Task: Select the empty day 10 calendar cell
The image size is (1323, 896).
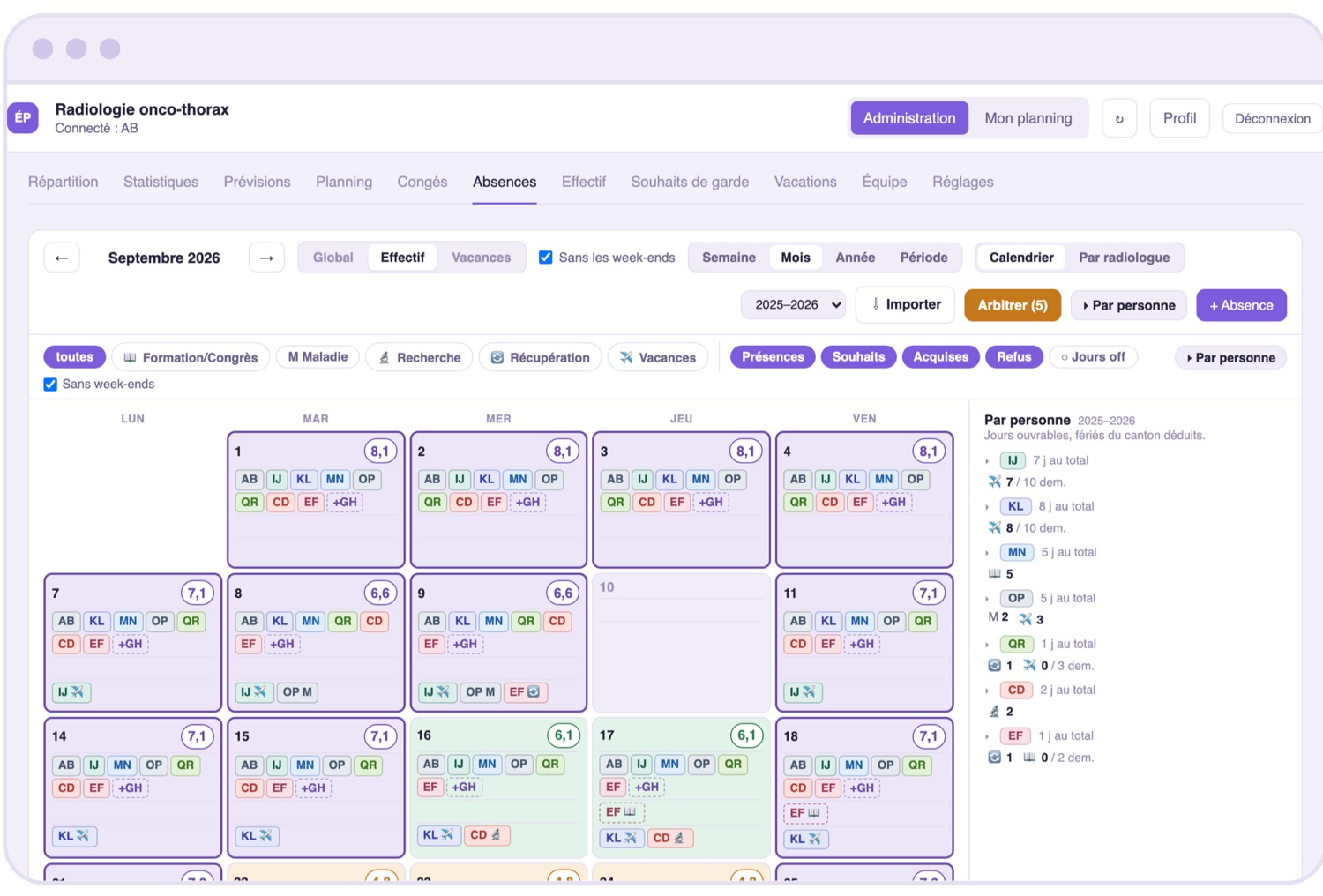Action: 681,643
